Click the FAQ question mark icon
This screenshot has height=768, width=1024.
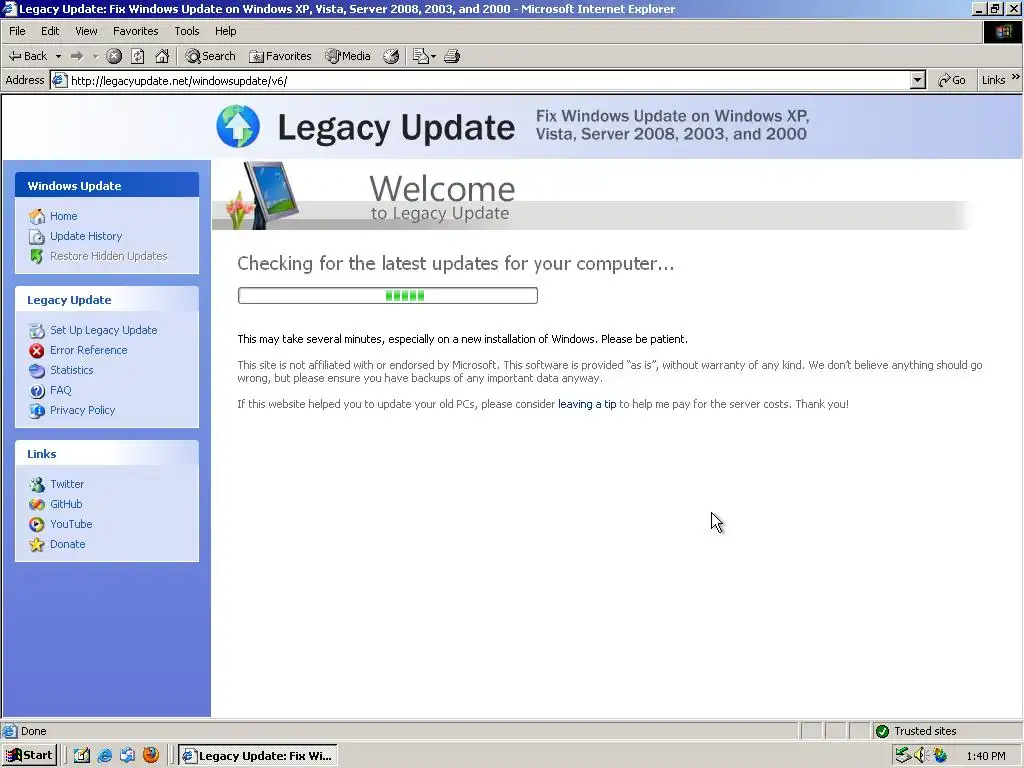point(37,391)
